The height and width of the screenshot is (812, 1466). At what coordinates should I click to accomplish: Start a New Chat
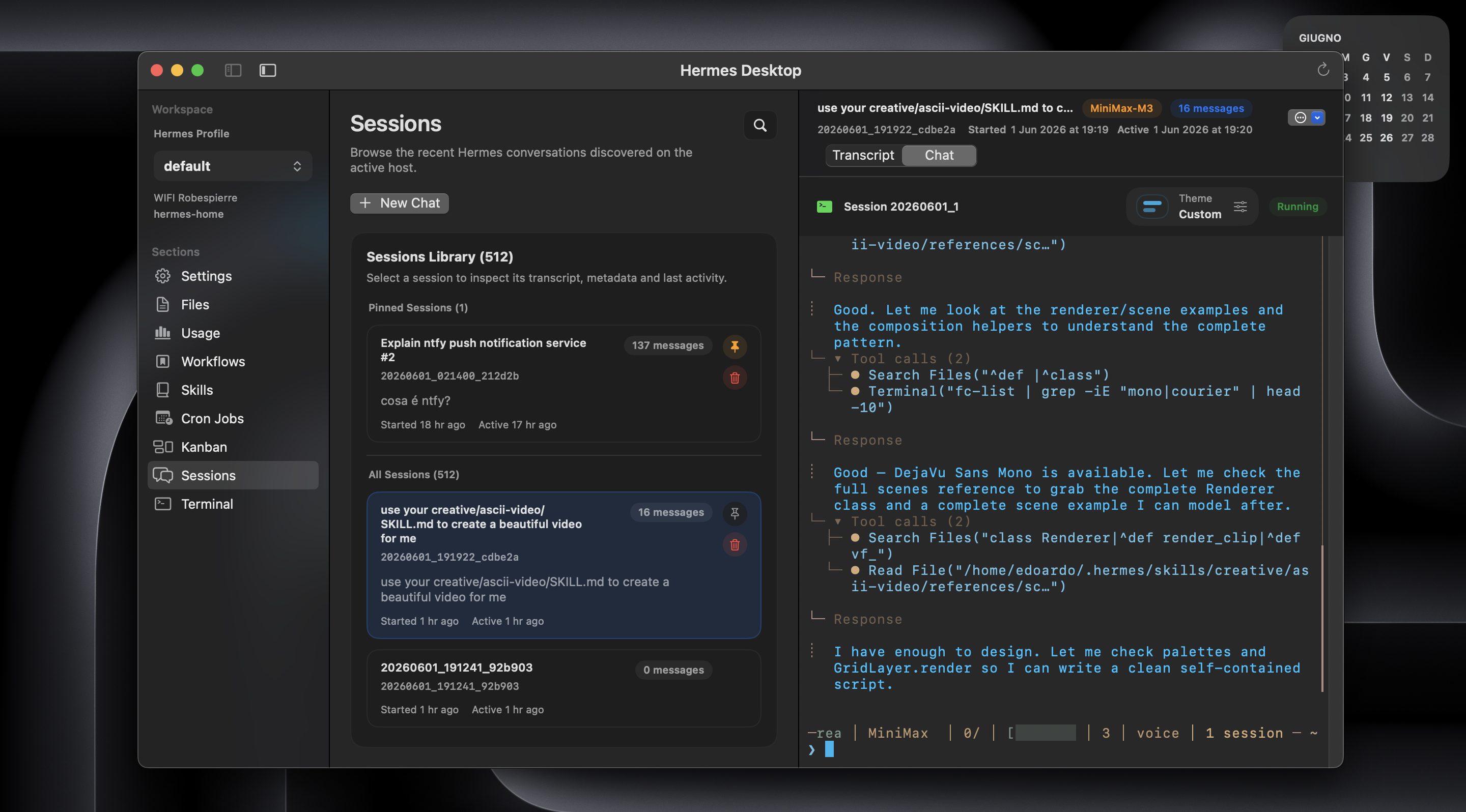coord(400,203)
